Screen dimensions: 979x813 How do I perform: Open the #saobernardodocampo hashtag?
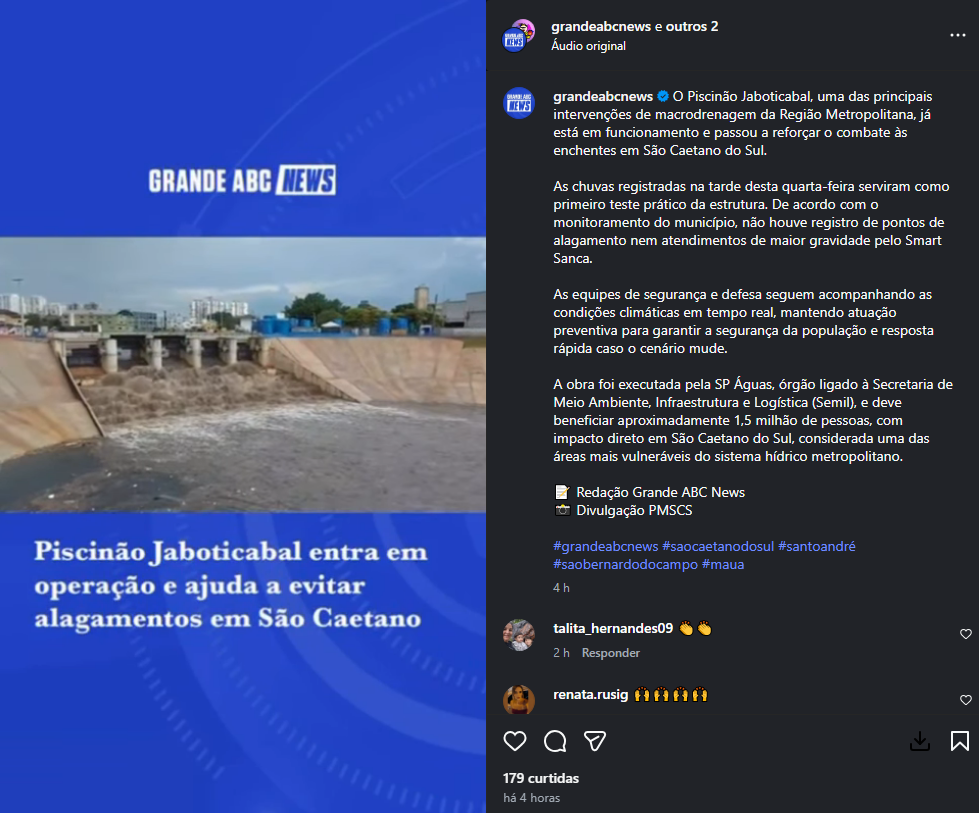pos(626,564)
